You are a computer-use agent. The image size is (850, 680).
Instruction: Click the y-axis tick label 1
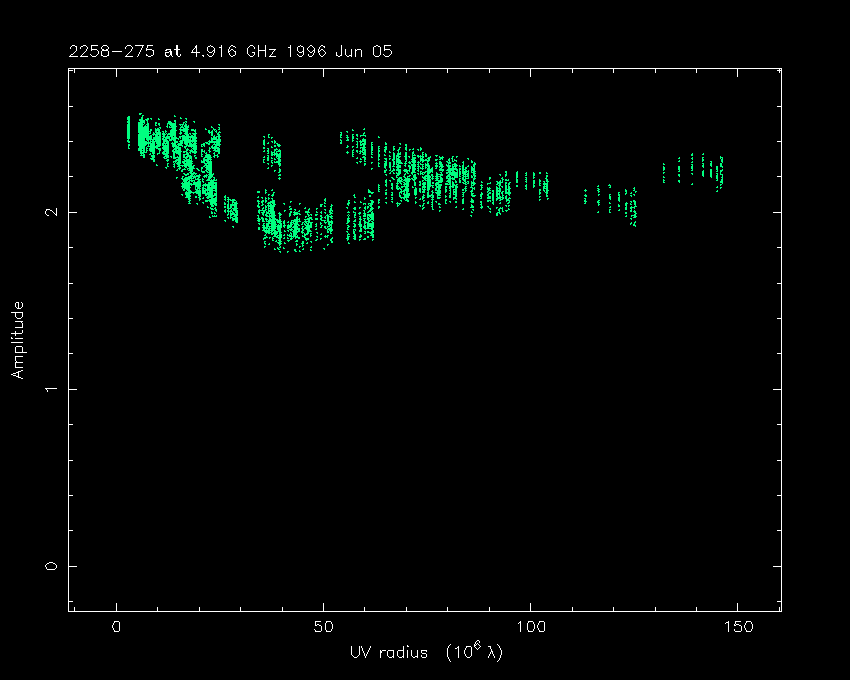[x=52, y=389]
